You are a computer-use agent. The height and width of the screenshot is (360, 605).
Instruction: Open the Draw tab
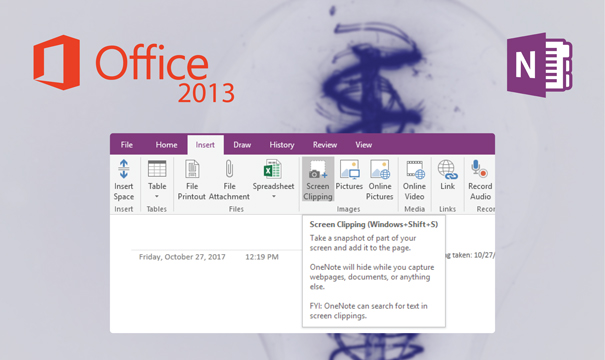click(242, 145)
